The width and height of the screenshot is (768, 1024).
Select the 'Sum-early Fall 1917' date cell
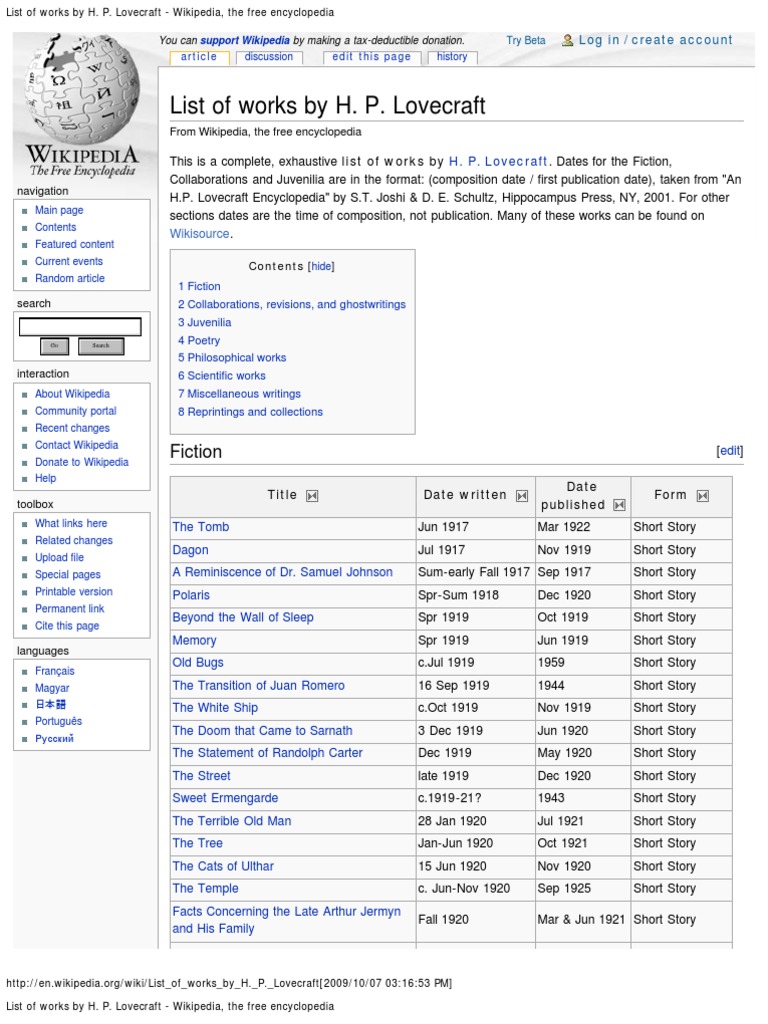475,572
